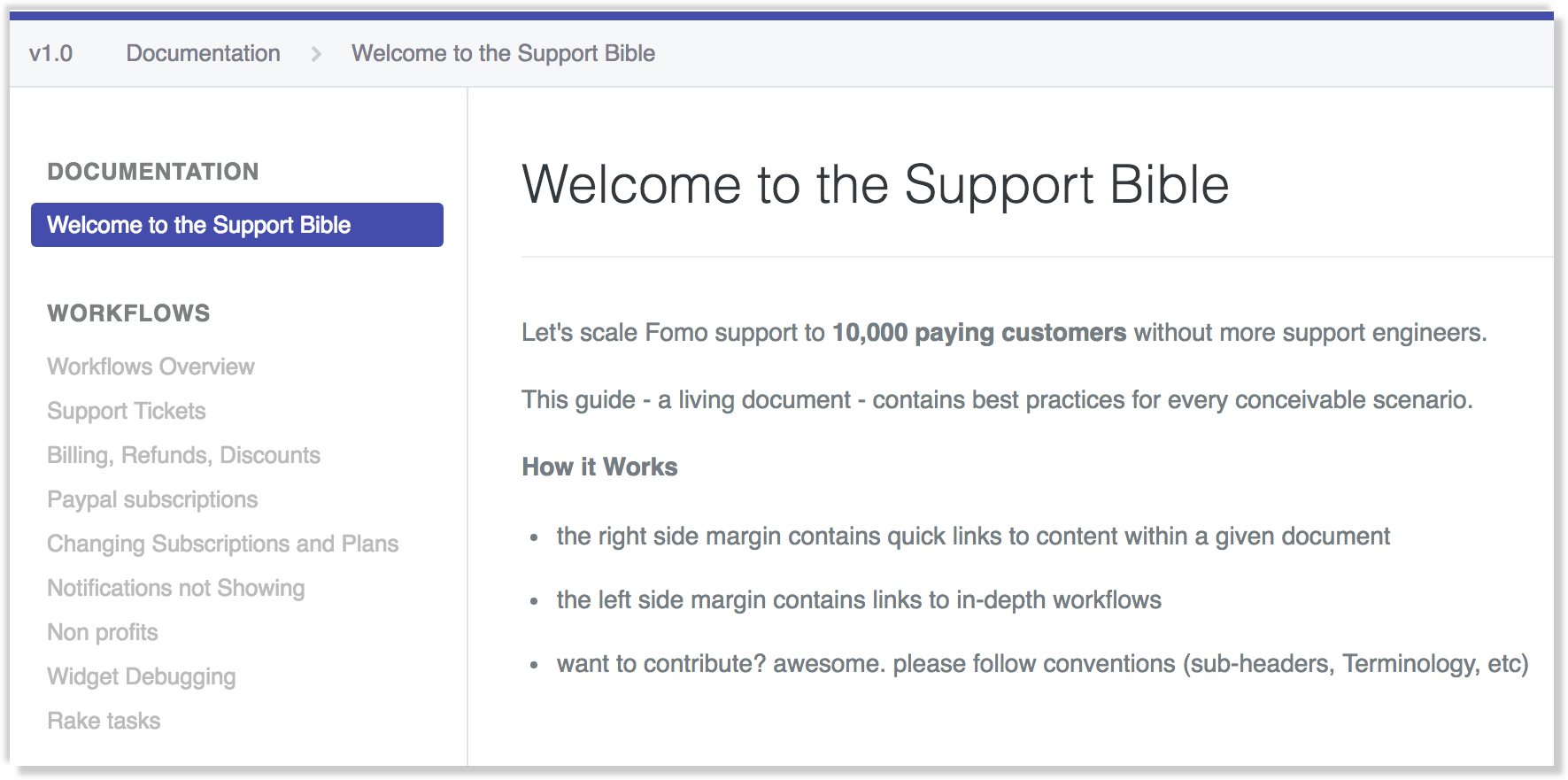Click the Welcome to the Support Bible page title
The height and width of the screenshot is (780, 1568).
[x=876, y=184]
